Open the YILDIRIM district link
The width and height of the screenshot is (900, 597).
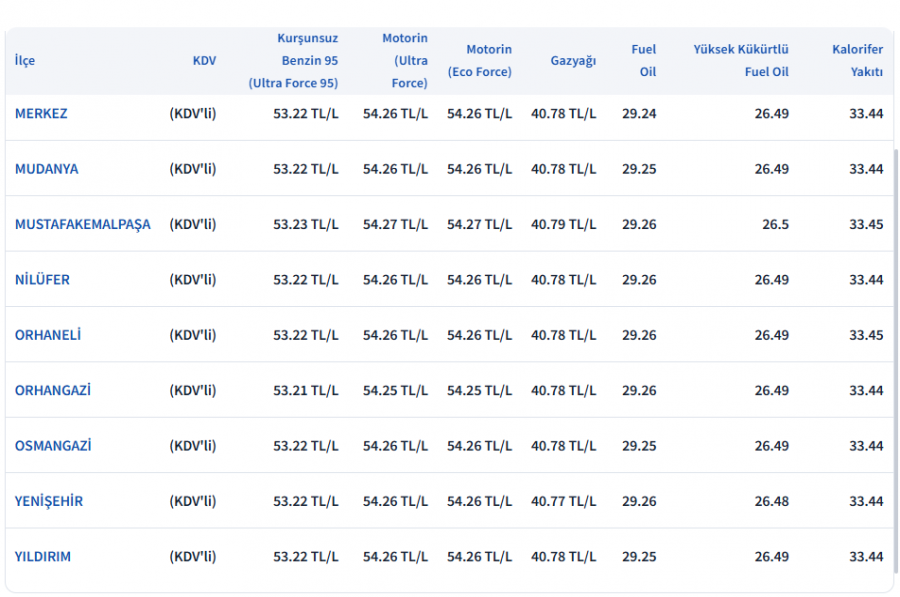[x=43, y=557]
